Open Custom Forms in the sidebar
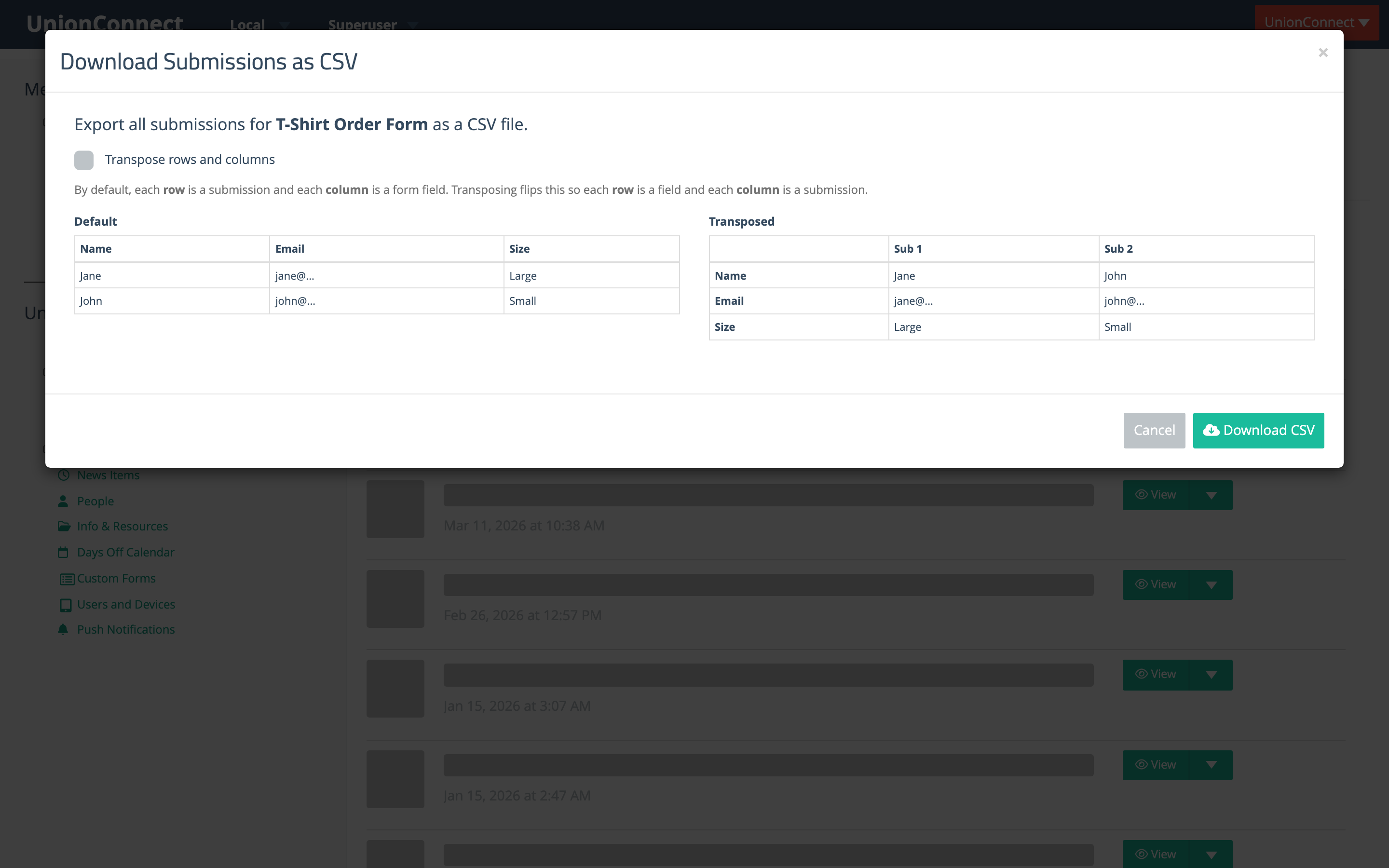 tap(116, 579)
